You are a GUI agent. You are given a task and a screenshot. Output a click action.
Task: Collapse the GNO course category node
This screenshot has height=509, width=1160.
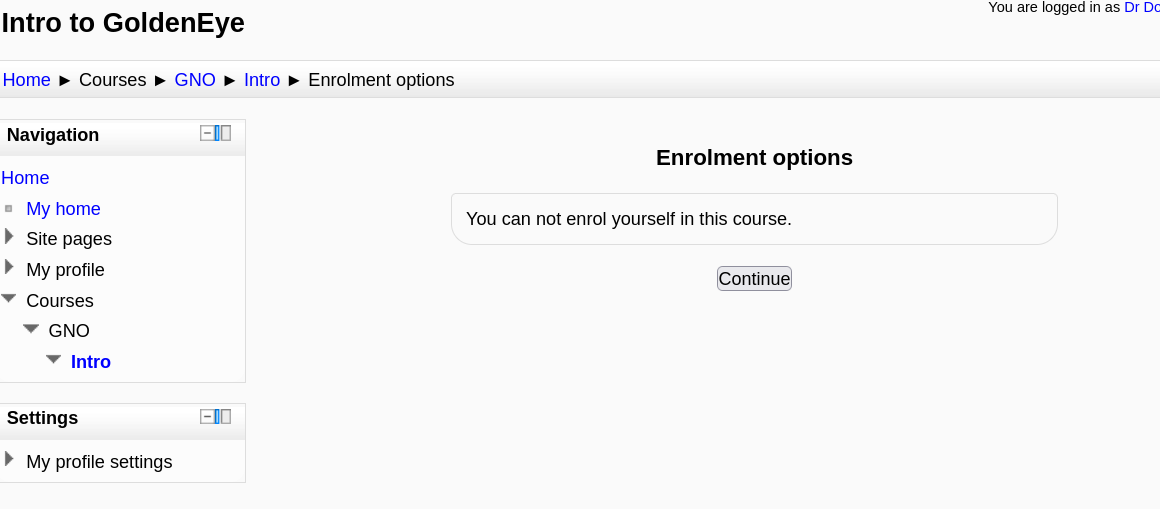[x=31, y=328]
